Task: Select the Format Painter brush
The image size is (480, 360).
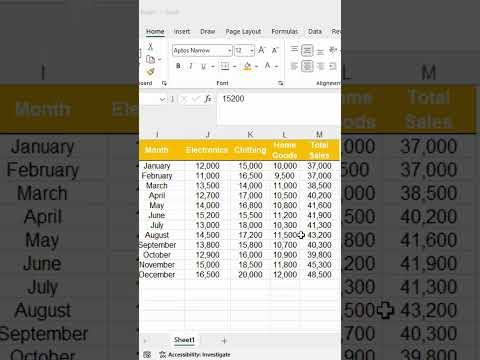Action: (x=151, y=71)
